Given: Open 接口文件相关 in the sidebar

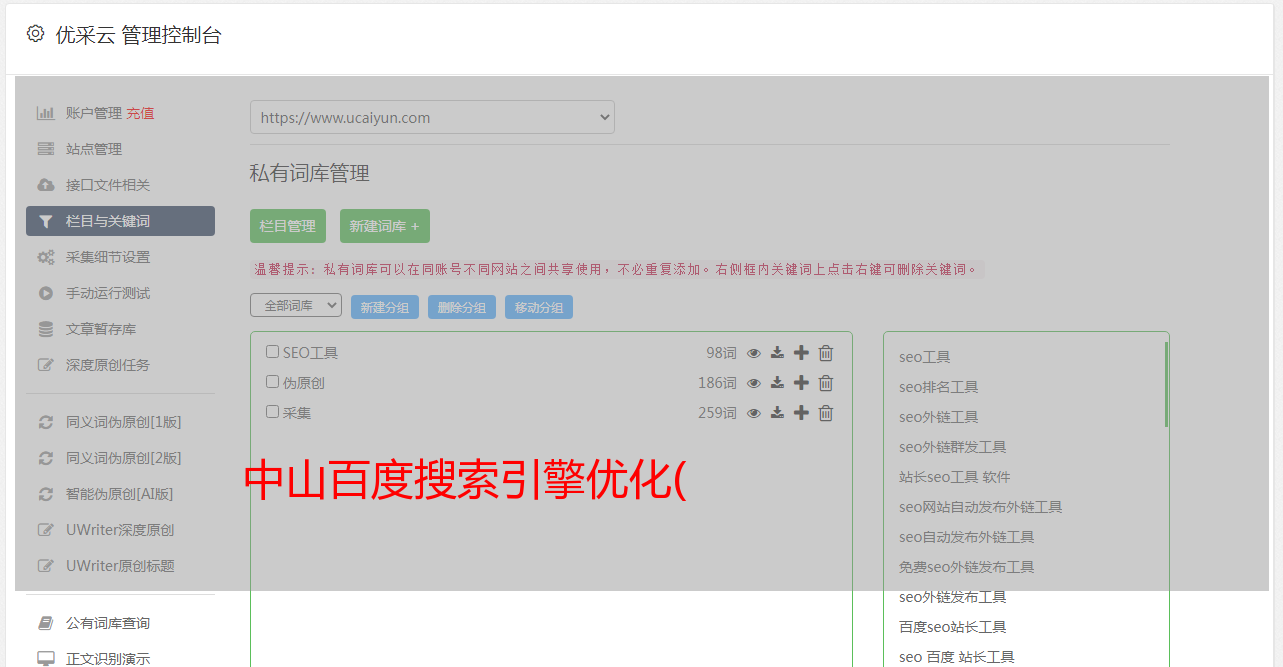Looking at the screenshot, I should [108, 185].
